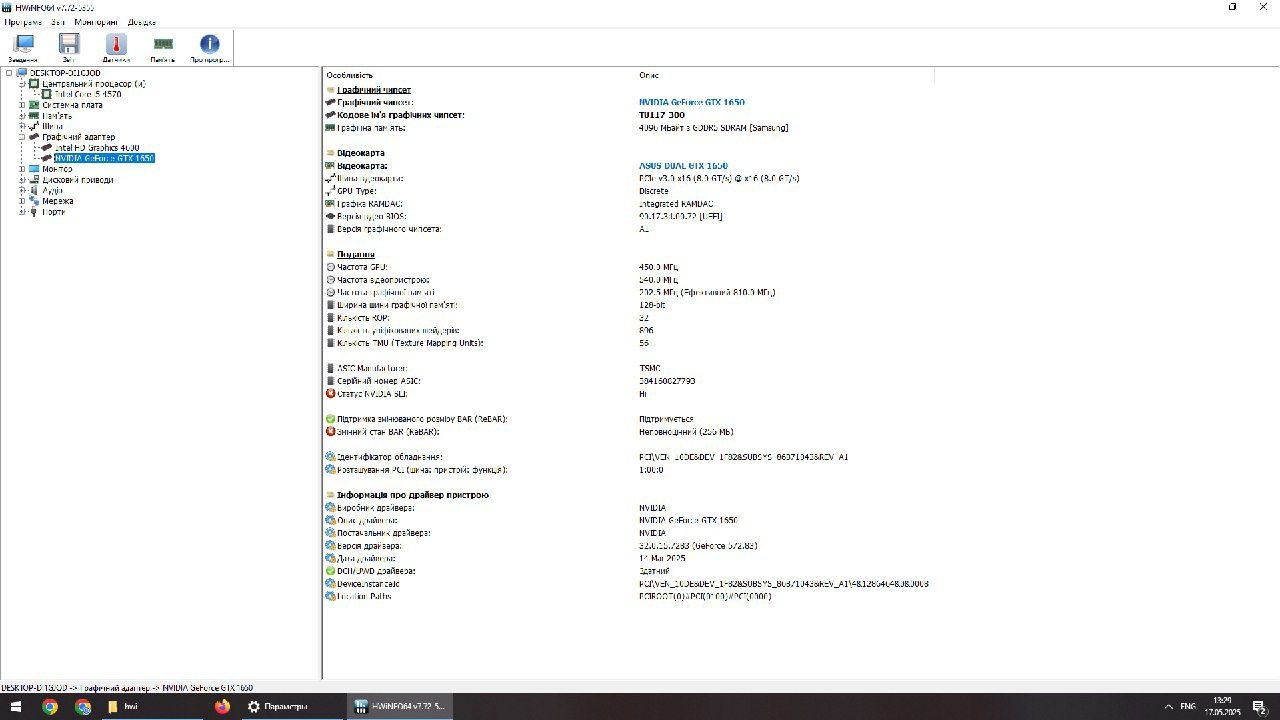
Task: Click green check icon beside DCH/UWD драйвера
Action: [x=331, y=571]
